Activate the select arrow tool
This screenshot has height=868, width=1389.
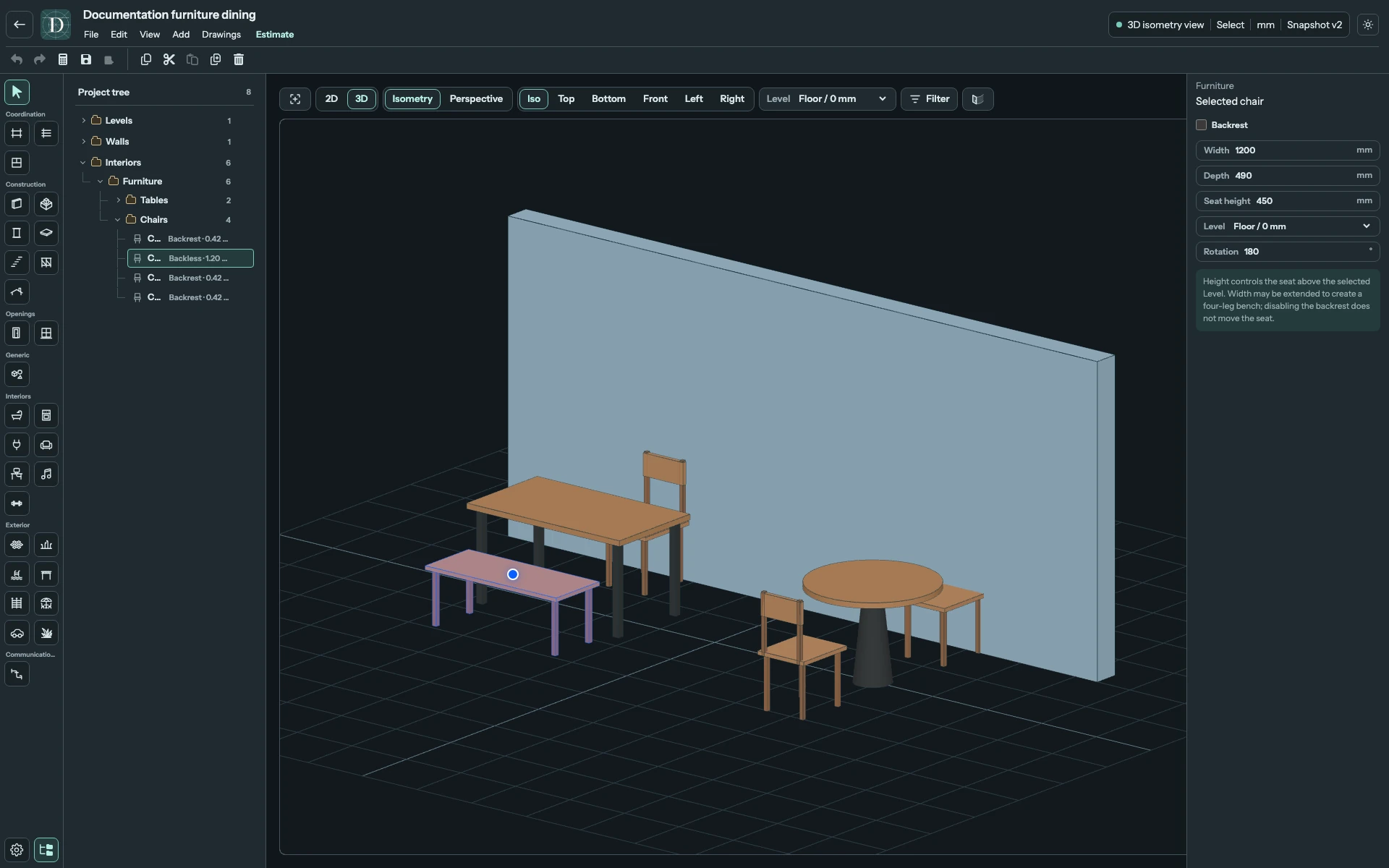[17, 92]
